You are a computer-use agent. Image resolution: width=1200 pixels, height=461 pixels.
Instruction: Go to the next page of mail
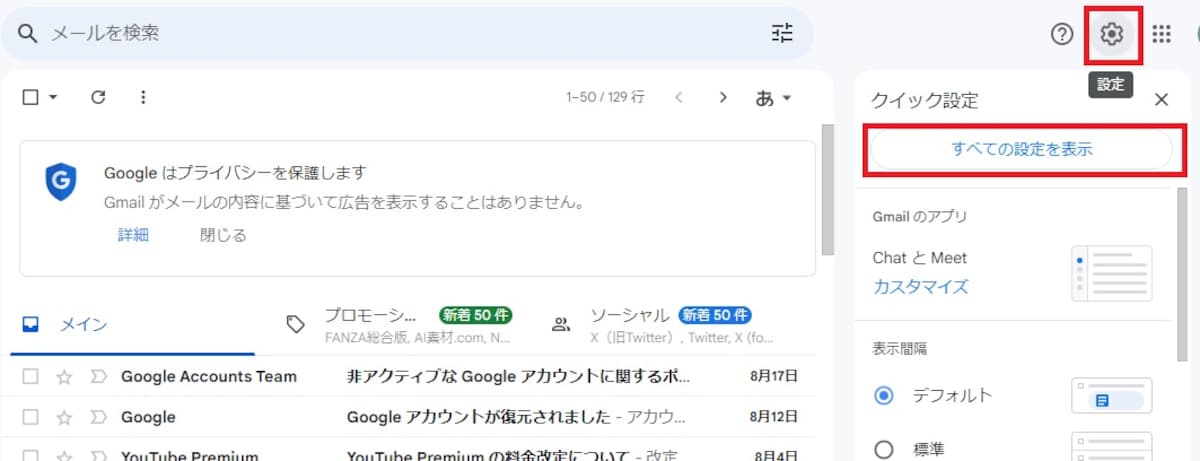point(723,98)
